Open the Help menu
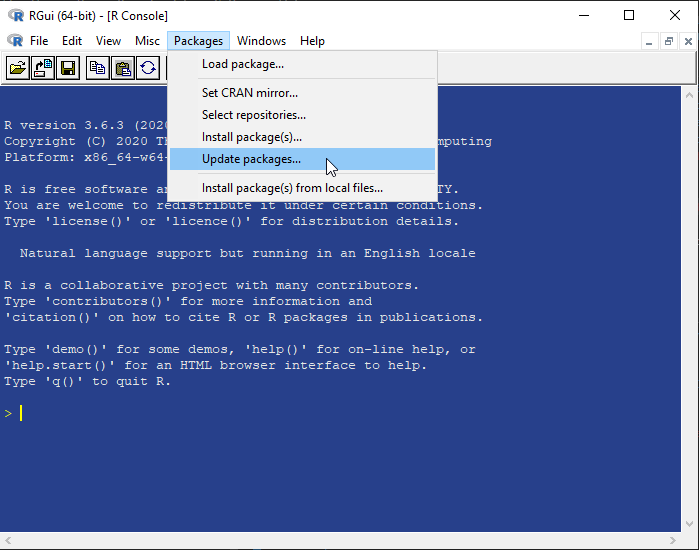 [x=312, y=41]
